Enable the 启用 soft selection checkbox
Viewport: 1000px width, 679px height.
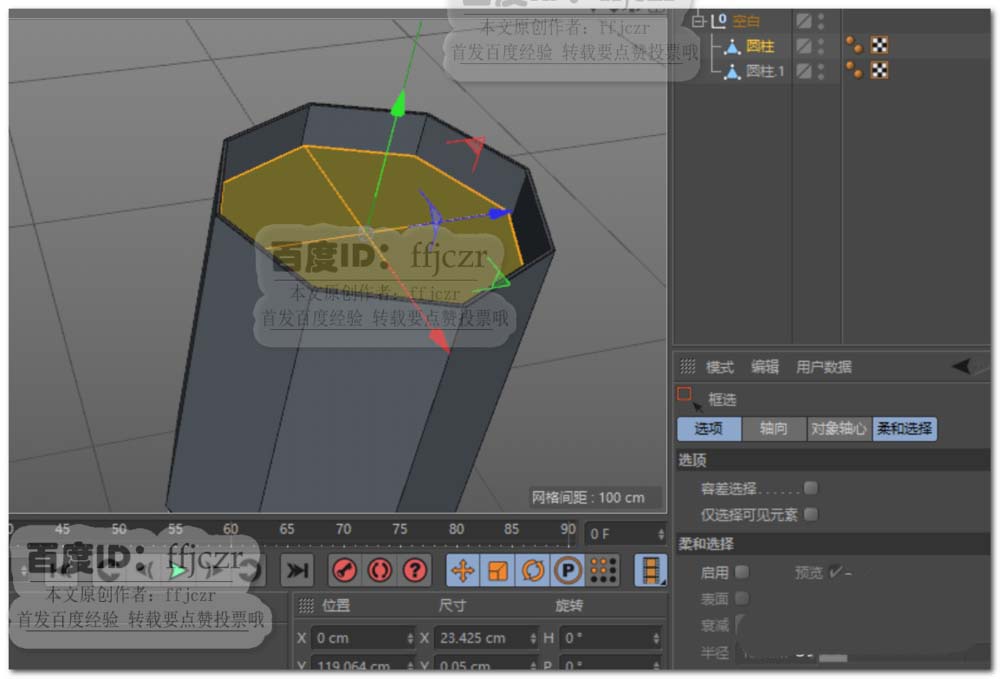coord(742,571)
